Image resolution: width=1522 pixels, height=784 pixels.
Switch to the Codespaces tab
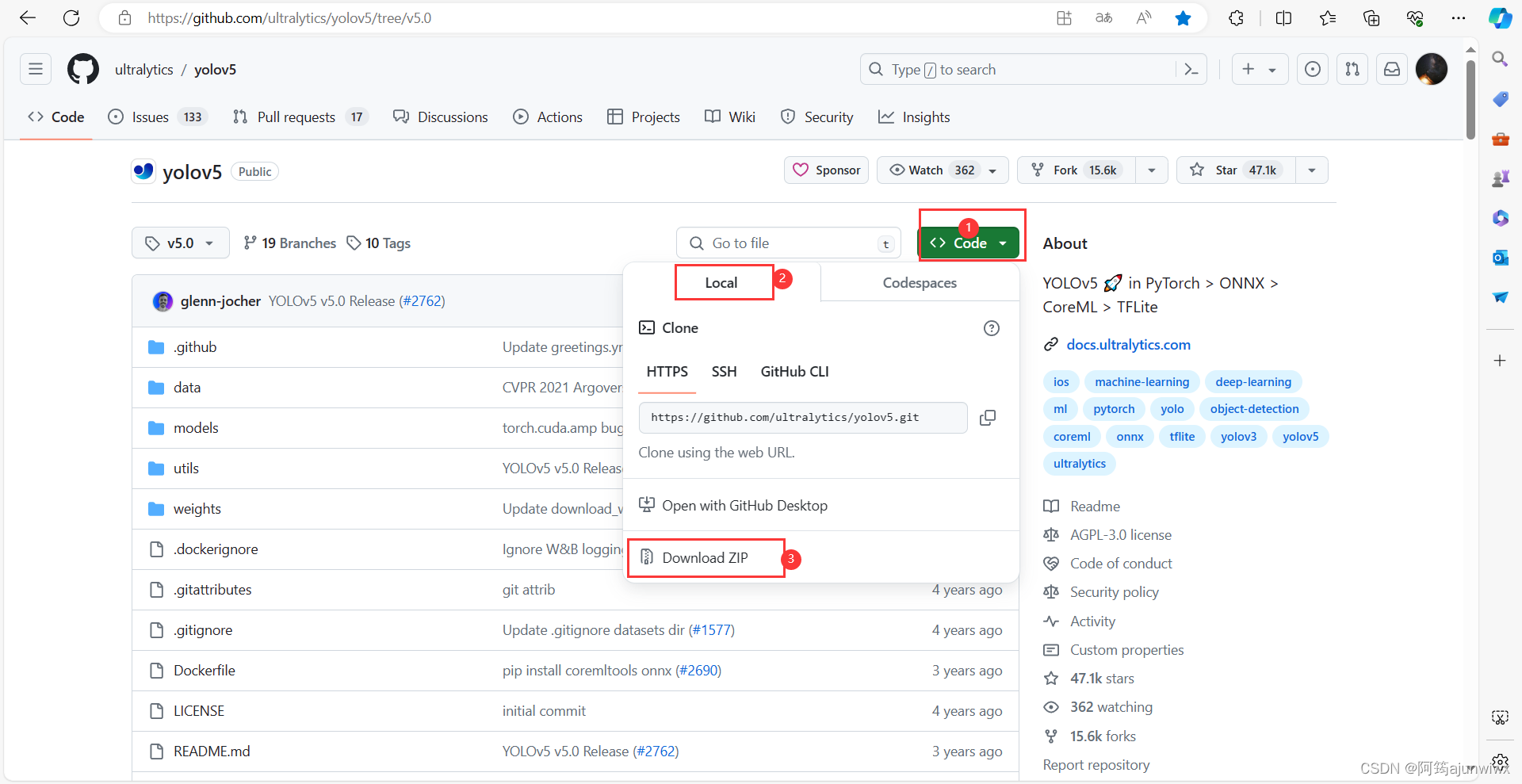920,283
